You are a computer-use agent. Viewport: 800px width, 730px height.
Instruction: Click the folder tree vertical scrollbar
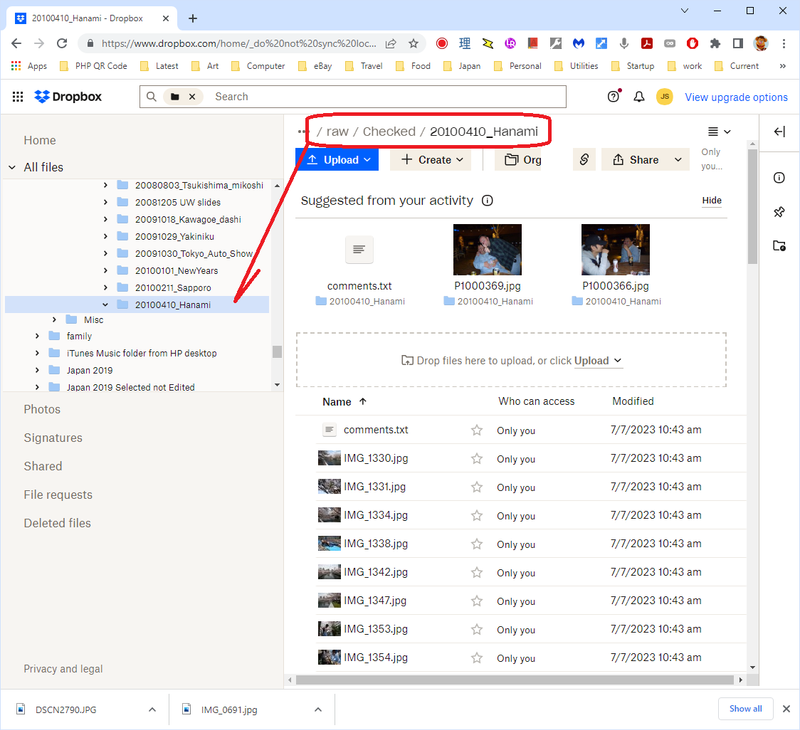277,351
